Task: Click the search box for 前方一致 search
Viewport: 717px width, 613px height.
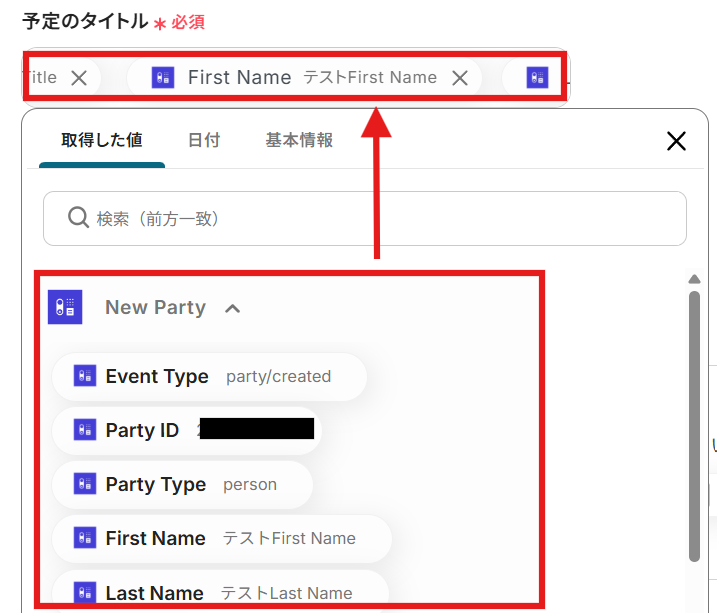Action: 380,218
